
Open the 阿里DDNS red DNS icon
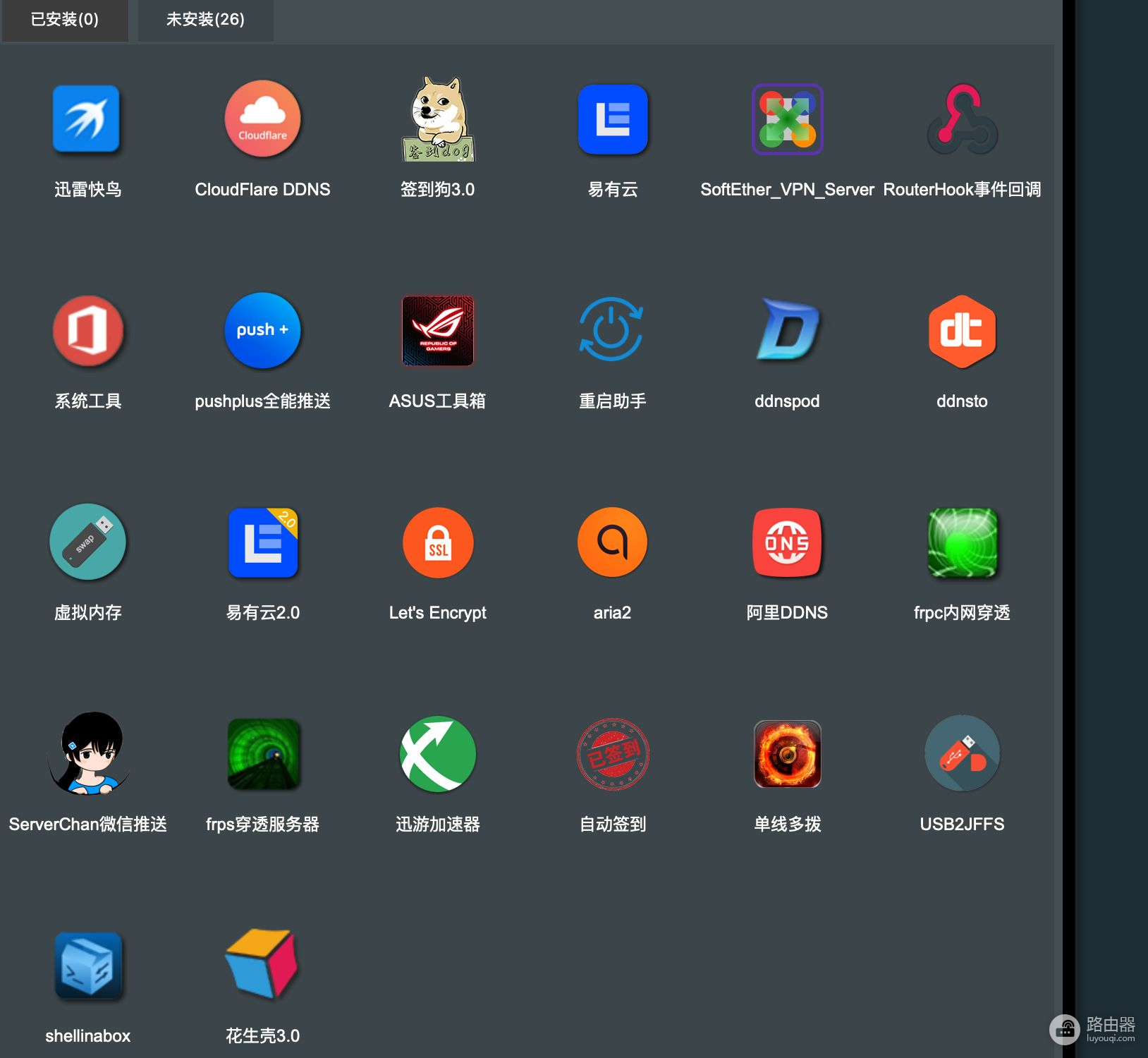(788, 542)
